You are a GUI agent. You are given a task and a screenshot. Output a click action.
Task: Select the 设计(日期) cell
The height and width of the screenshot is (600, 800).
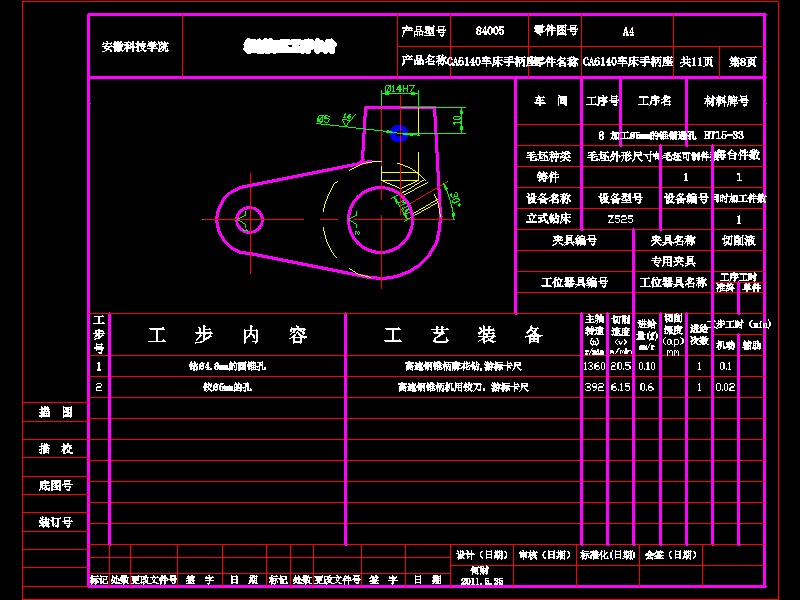[482, 555]
